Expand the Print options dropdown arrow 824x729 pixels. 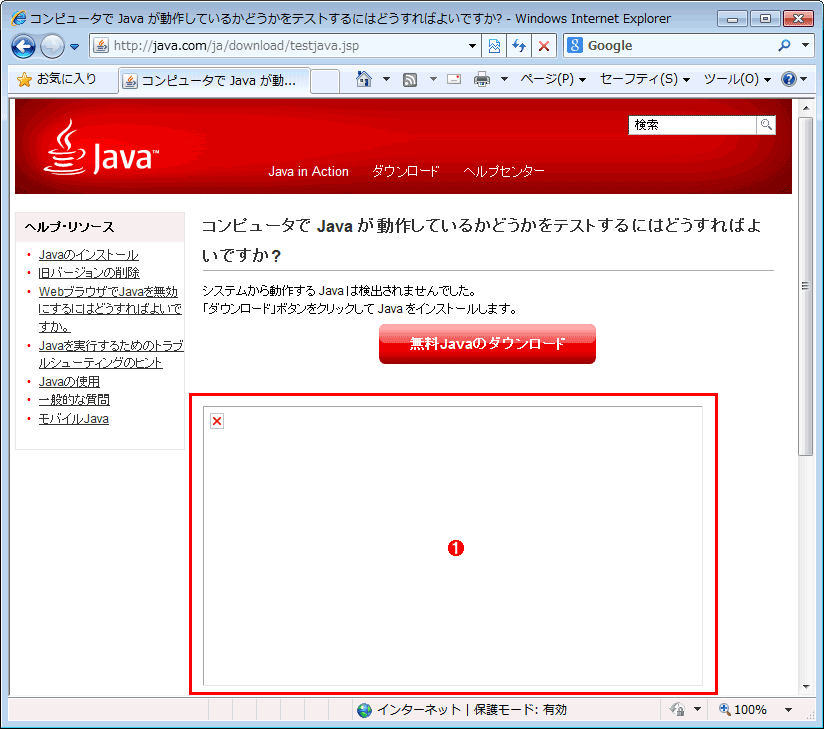click(x=504, y=79)
